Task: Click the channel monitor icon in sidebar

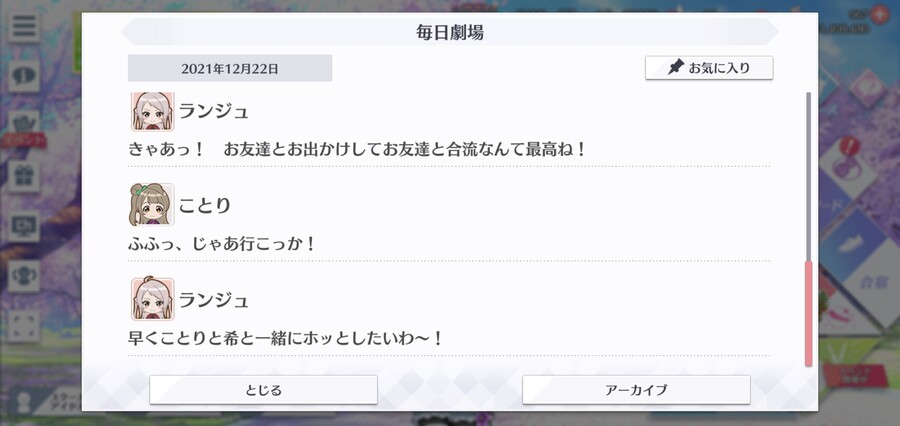Action: (24, 226)
